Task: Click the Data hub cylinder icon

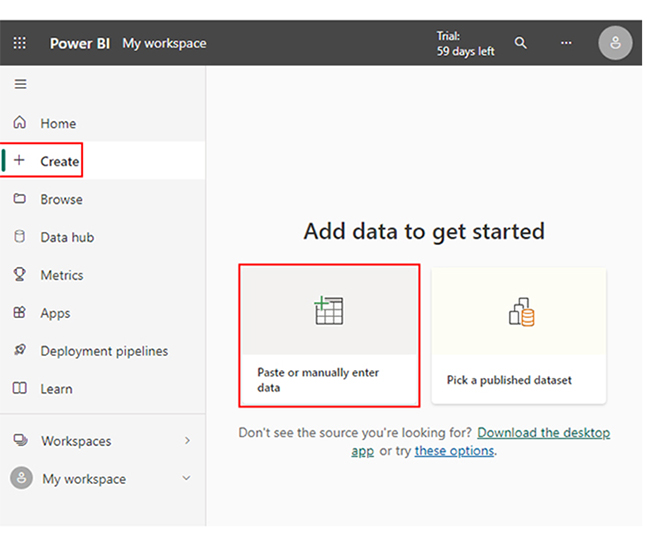Action: click(x=20, y=237)
